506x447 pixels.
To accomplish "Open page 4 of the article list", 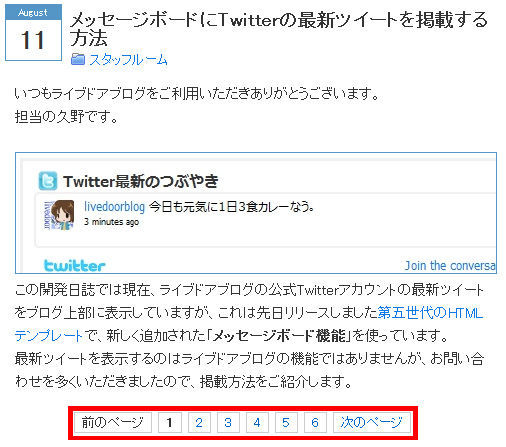I will [x=257, y=423].
